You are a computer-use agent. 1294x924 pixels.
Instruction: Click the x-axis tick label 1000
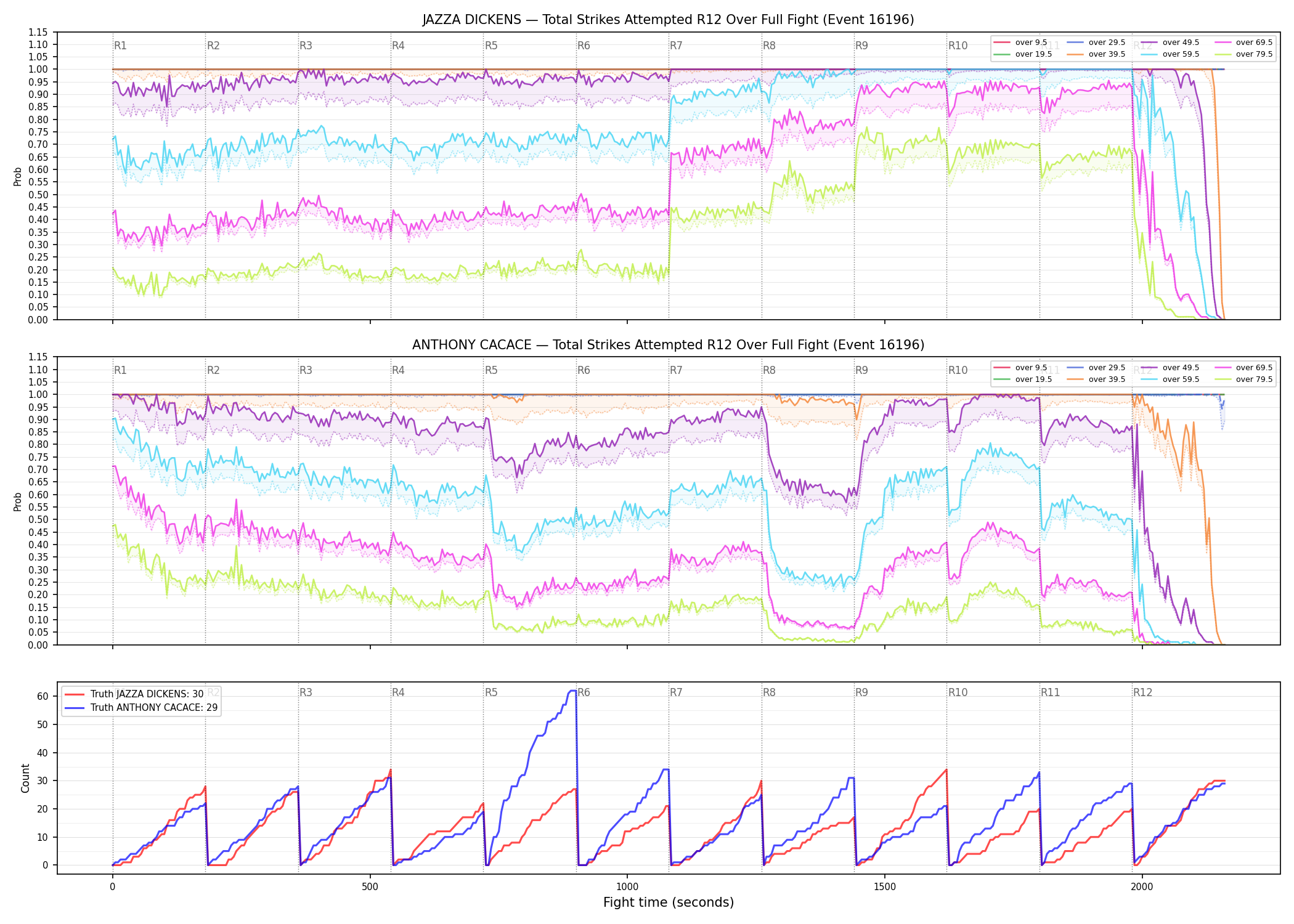point(627,886)
